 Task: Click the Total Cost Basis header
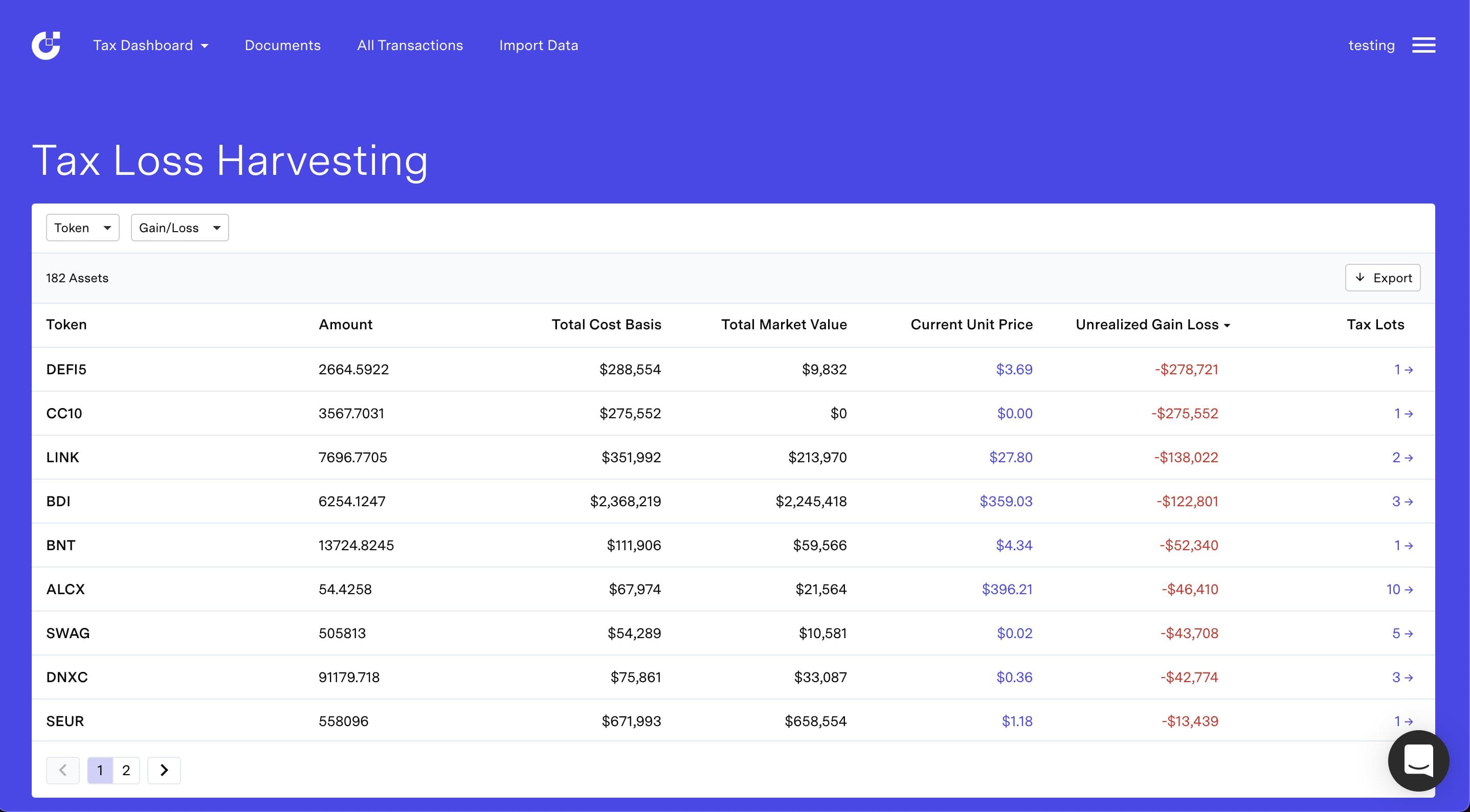606,324
